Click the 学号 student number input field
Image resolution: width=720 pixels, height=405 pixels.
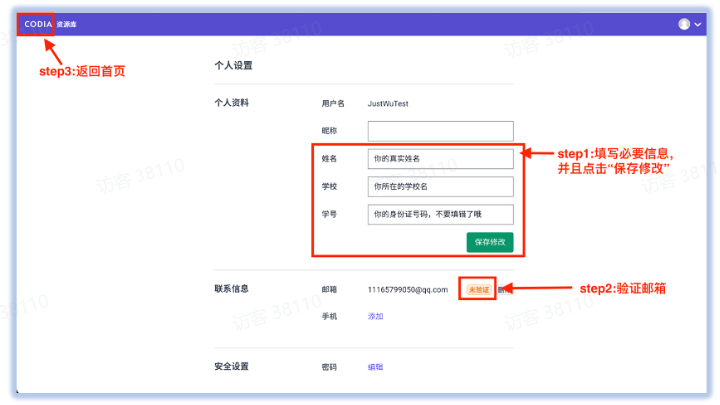click(440, 214)
